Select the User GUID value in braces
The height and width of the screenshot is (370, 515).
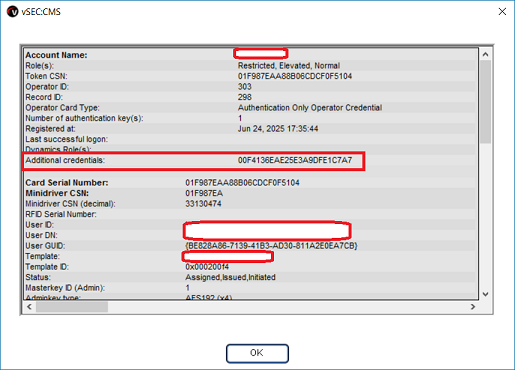coord(271,246)
